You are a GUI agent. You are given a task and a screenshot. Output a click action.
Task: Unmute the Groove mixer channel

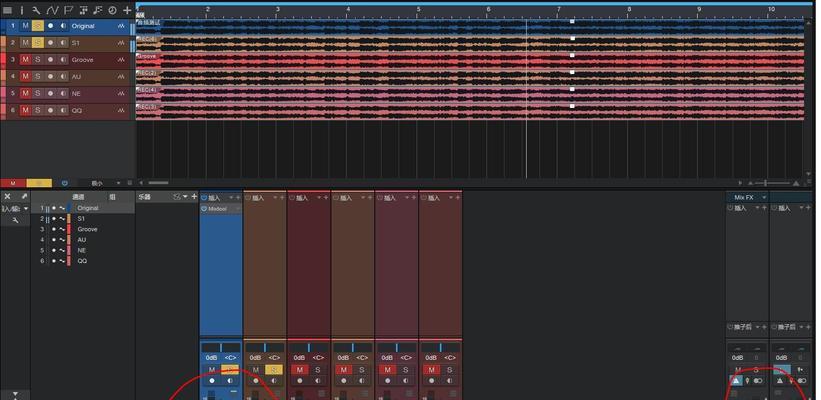[x=299, y=370]
